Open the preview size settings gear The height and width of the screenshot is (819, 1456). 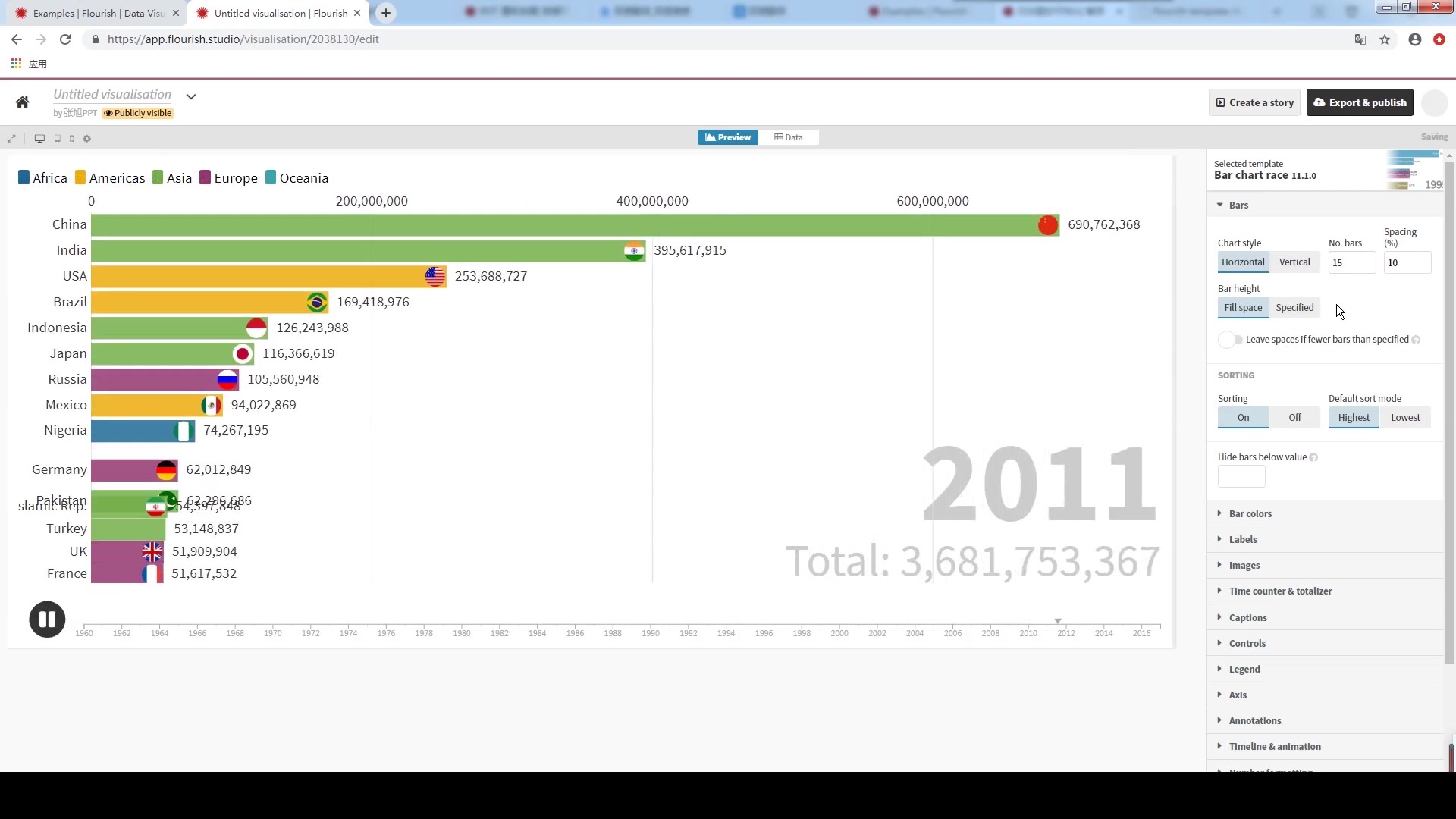[87, 139]
